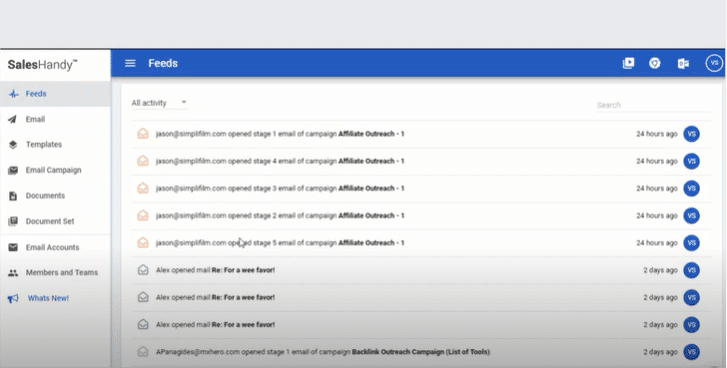Click the Outlook plugin icon in the header
727x368 pixels.
pos(683,63)
